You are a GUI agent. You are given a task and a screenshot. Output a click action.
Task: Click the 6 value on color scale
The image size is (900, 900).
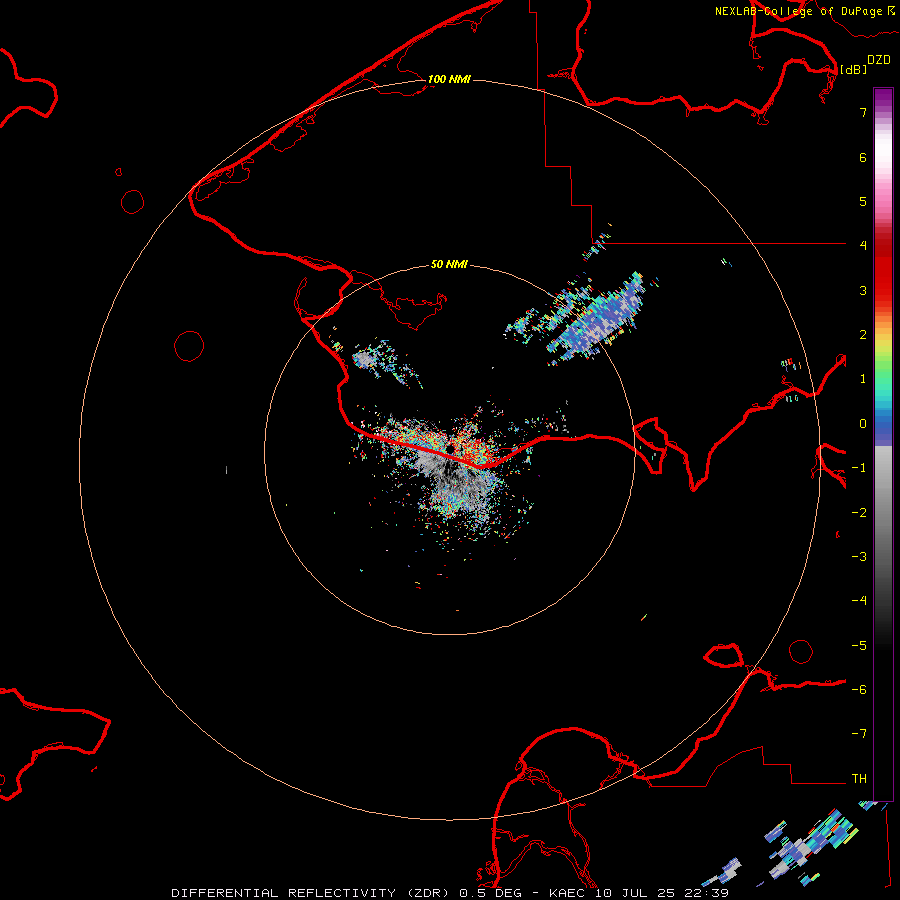click(x=863, y=157)
